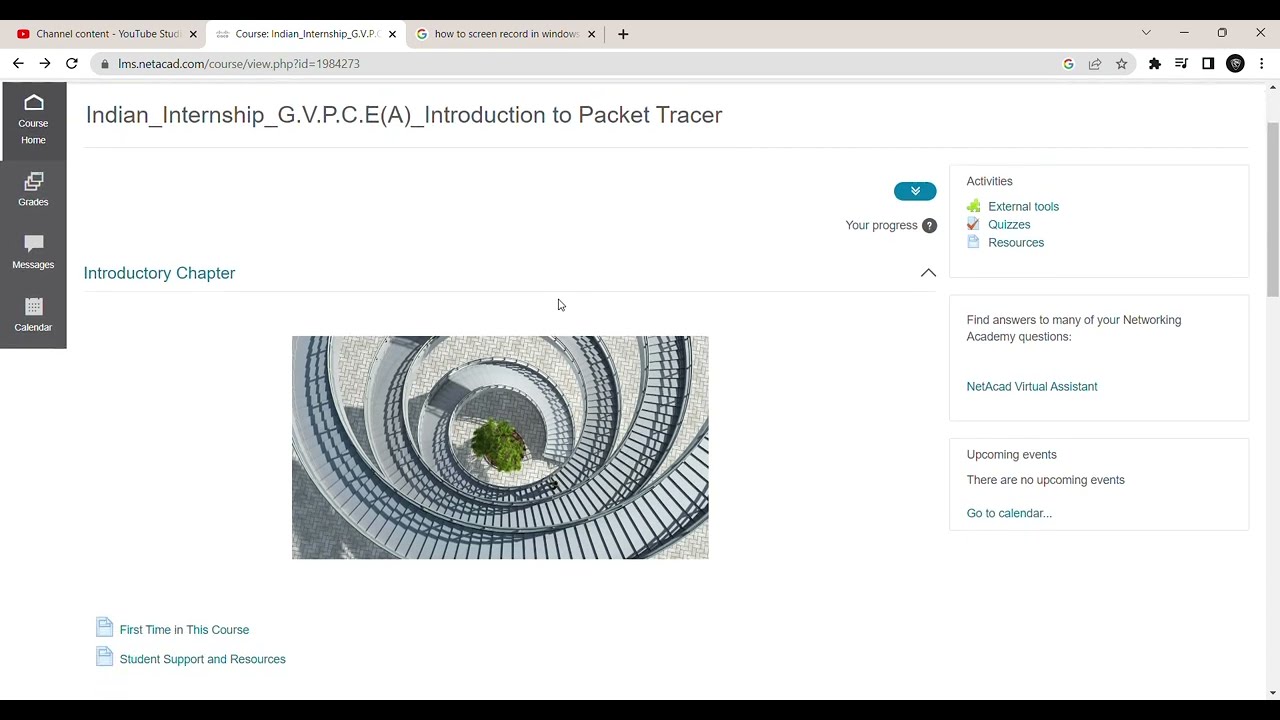Click the Activities block heading
Image resolution: width=1280 pixels, height=720 pixels.
click(989, 181)
